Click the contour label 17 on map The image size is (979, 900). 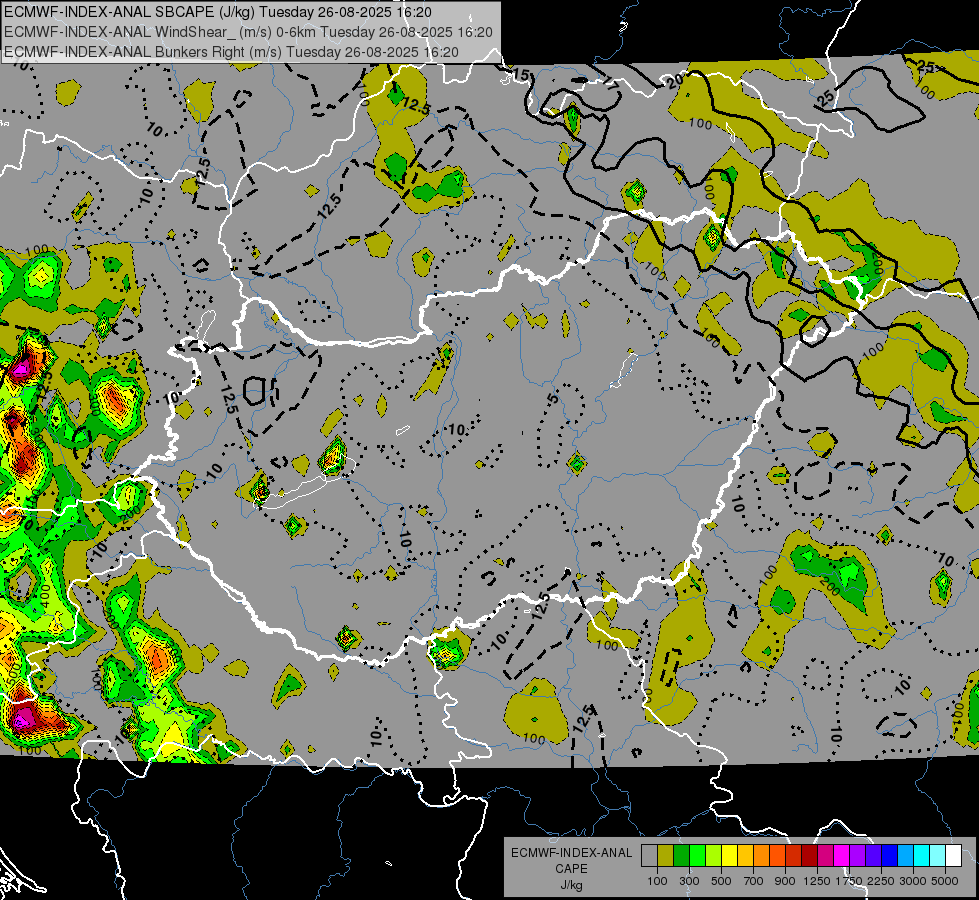point(610,82)
